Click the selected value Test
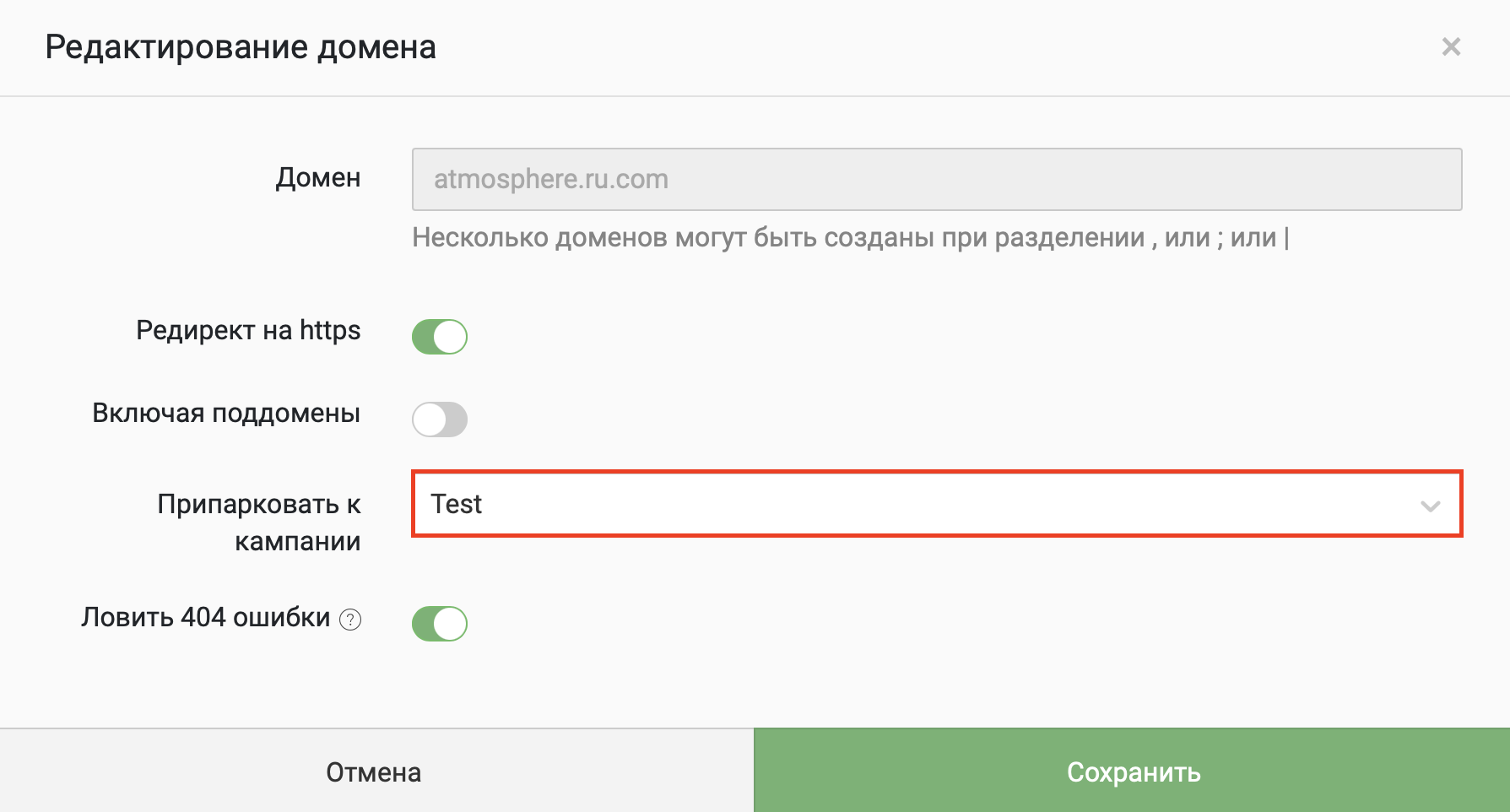The height and width of the screenshot is (812, 1510). [x=457, y=504]
